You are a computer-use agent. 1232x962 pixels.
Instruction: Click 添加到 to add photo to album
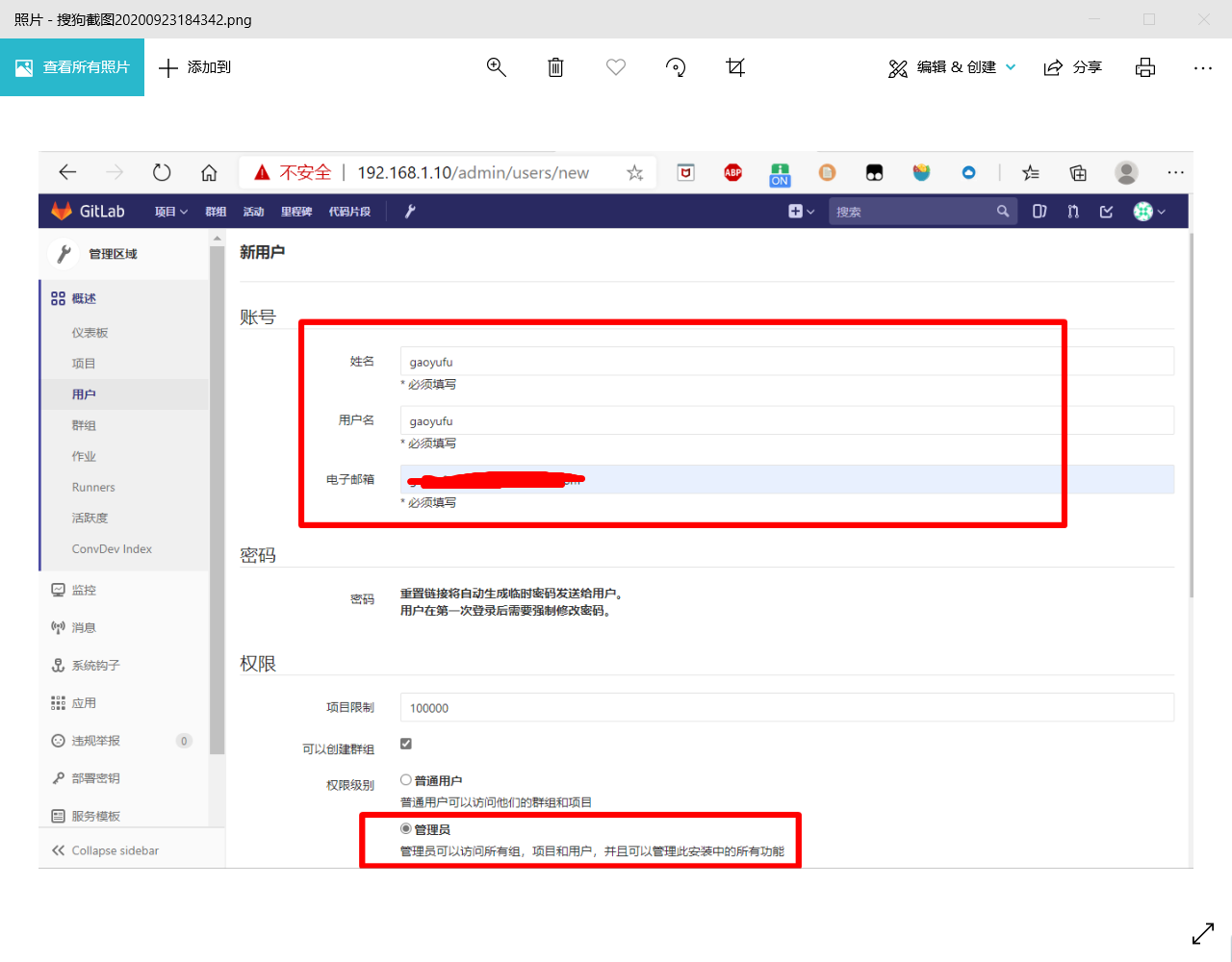click(194, 67)
